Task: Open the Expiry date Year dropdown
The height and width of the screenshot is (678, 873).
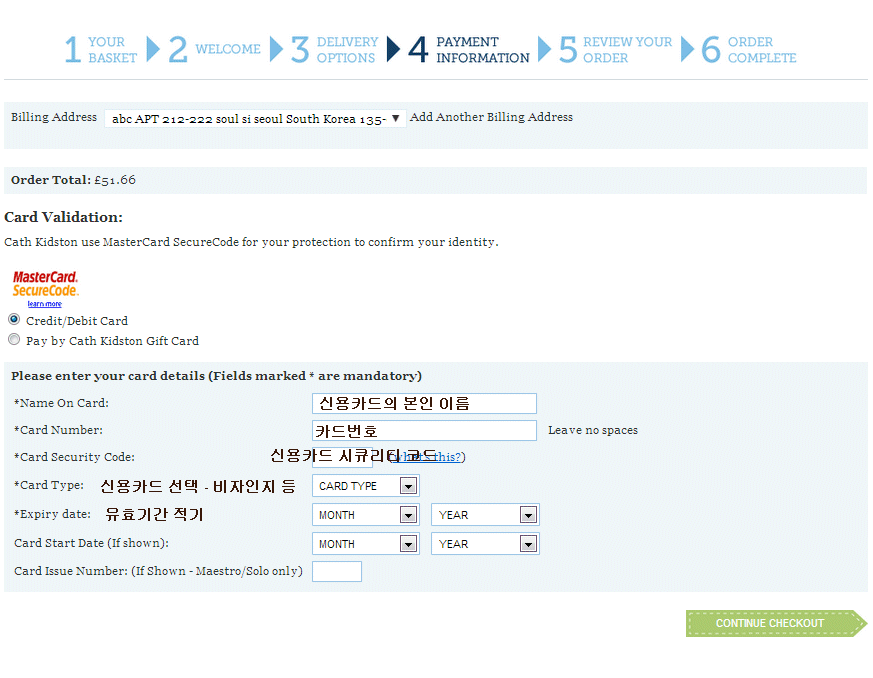Action: pyautogui.click(x=485, y=515)
